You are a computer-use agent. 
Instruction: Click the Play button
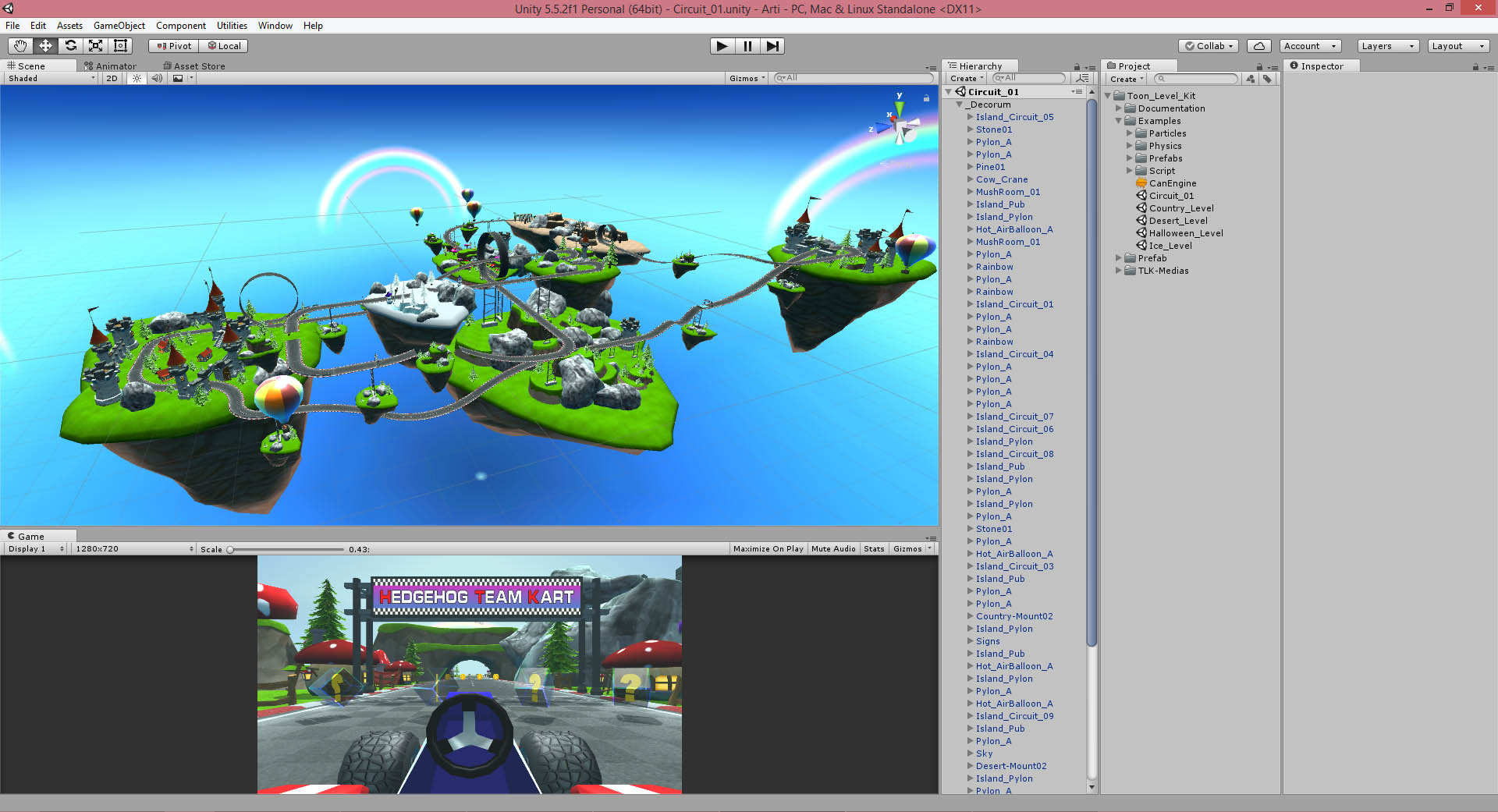click(x=722, y=46)
